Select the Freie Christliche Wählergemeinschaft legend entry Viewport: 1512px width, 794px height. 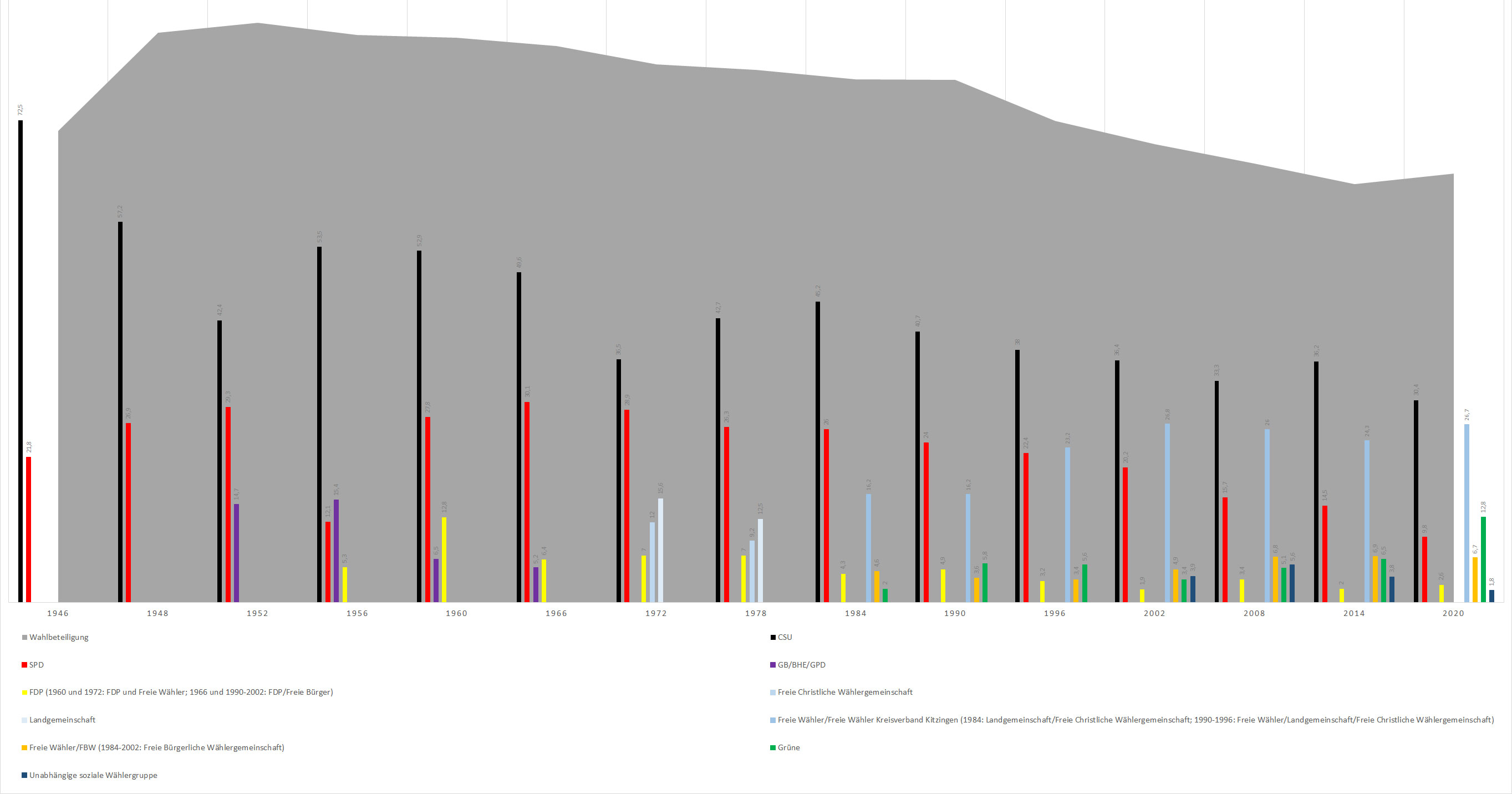844,693
